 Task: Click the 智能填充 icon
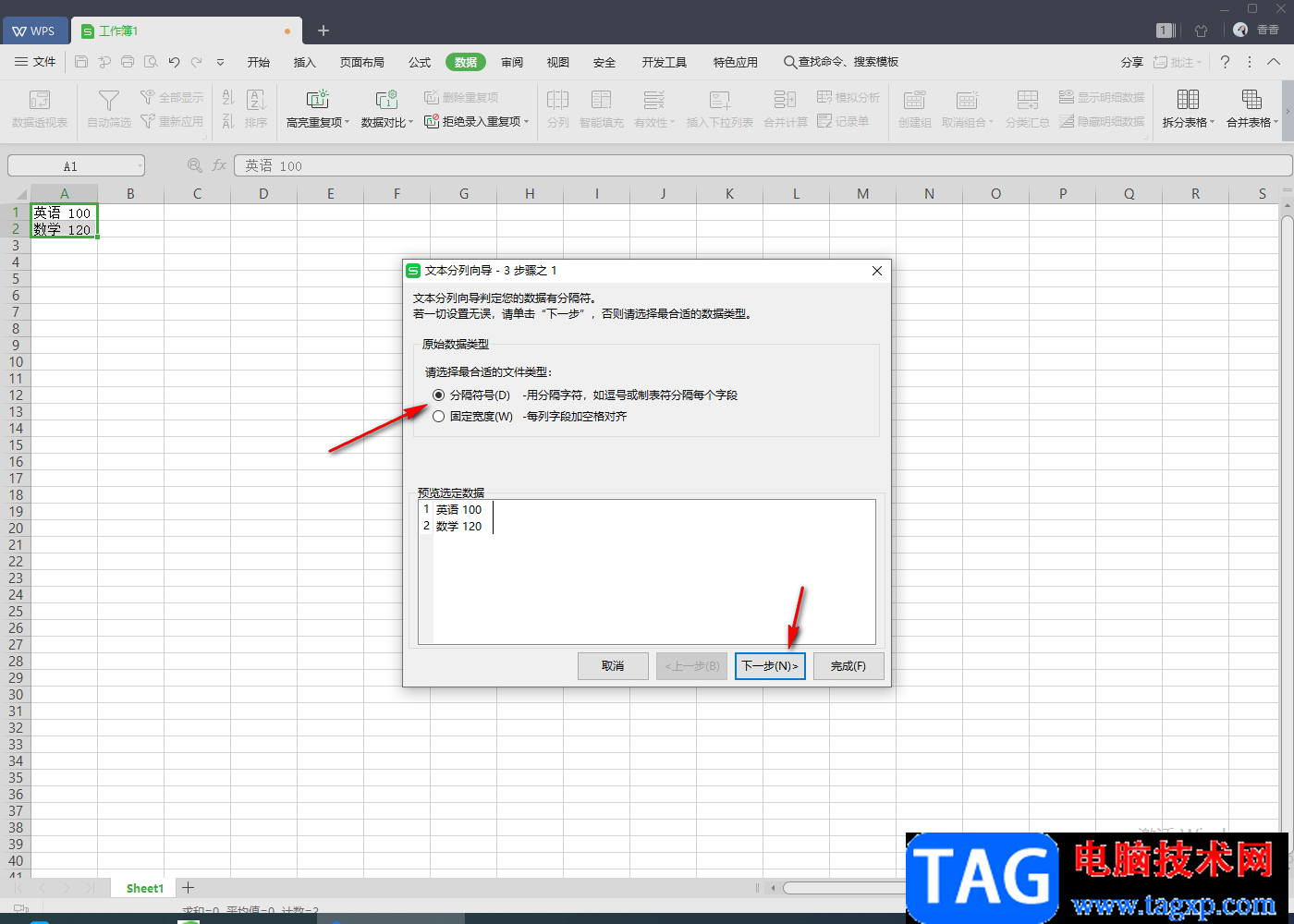[x=602, y=100]
